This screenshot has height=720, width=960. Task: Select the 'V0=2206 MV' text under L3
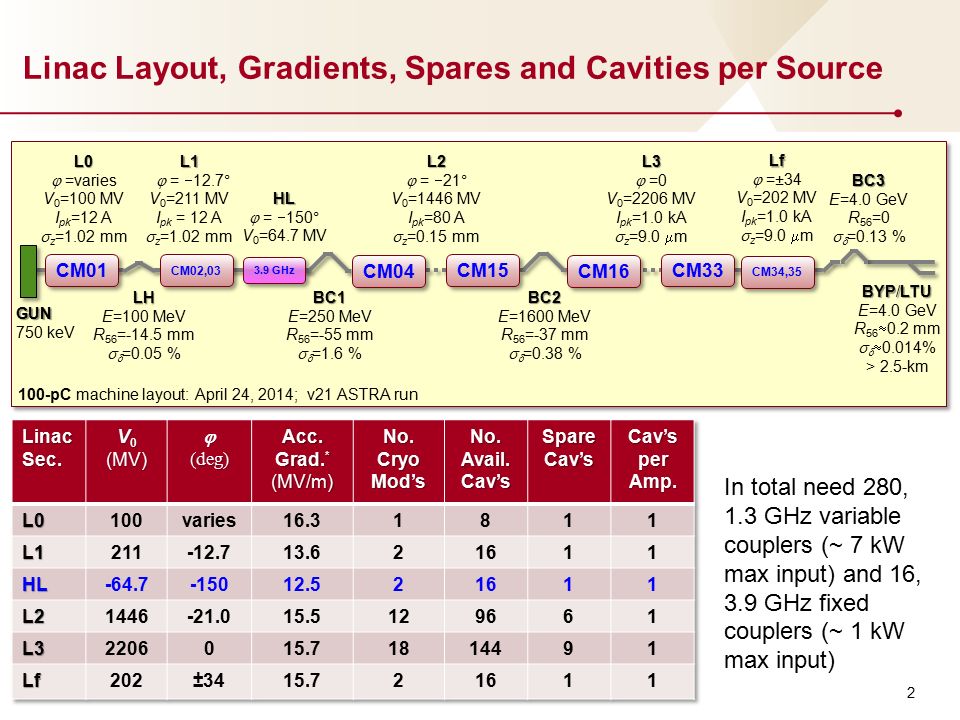click(x=651, y=199)
